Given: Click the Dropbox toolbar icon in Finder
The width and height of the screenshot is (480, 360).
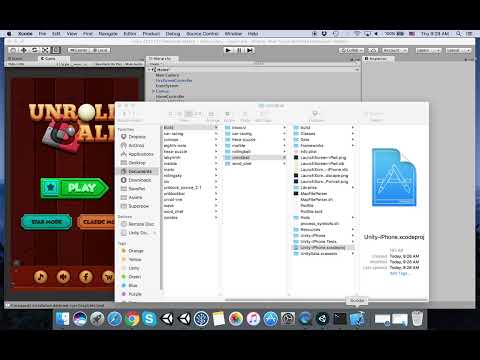Looking at the screenshot, I should coord(315,114).
